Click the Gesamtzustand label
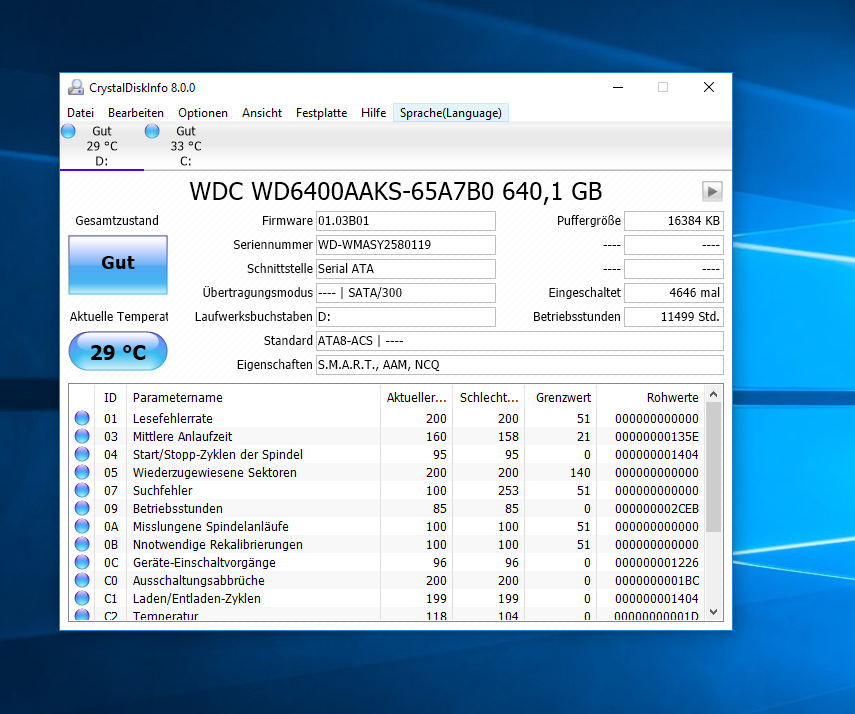The image size is (855, 714). [x=117, y=221]
